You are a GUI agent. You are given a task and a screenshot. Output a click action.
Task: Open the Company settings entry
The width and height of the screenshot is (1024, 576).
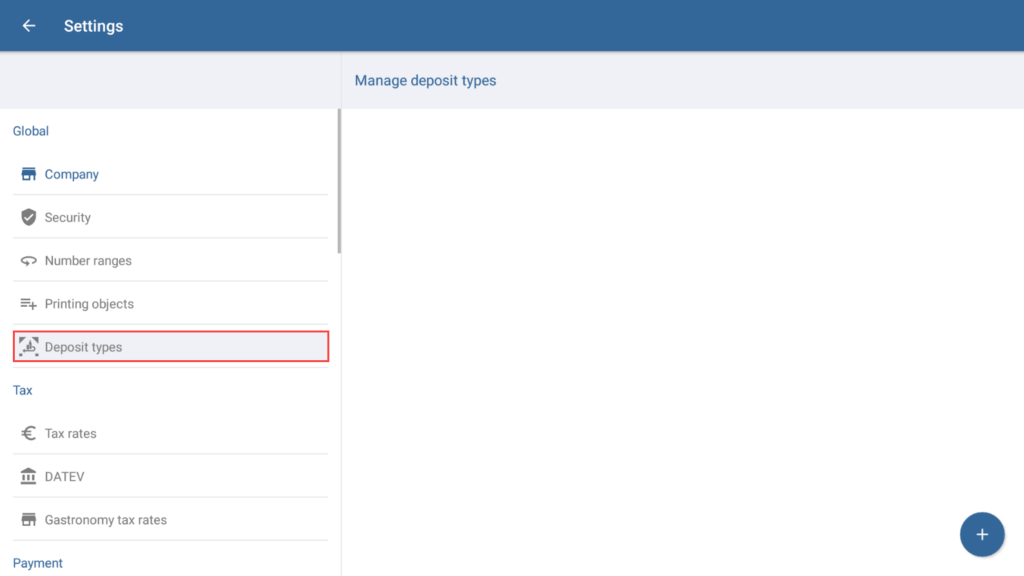pos(72,174)
